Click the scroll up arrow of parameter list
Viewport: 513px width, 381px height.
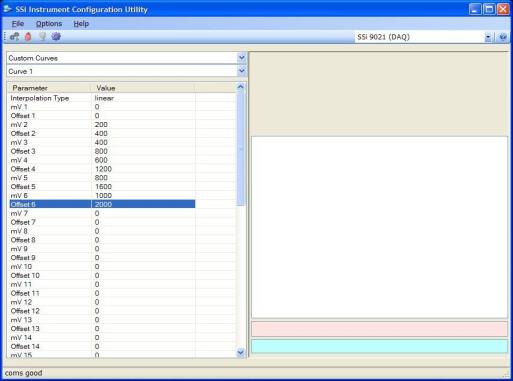240,87
